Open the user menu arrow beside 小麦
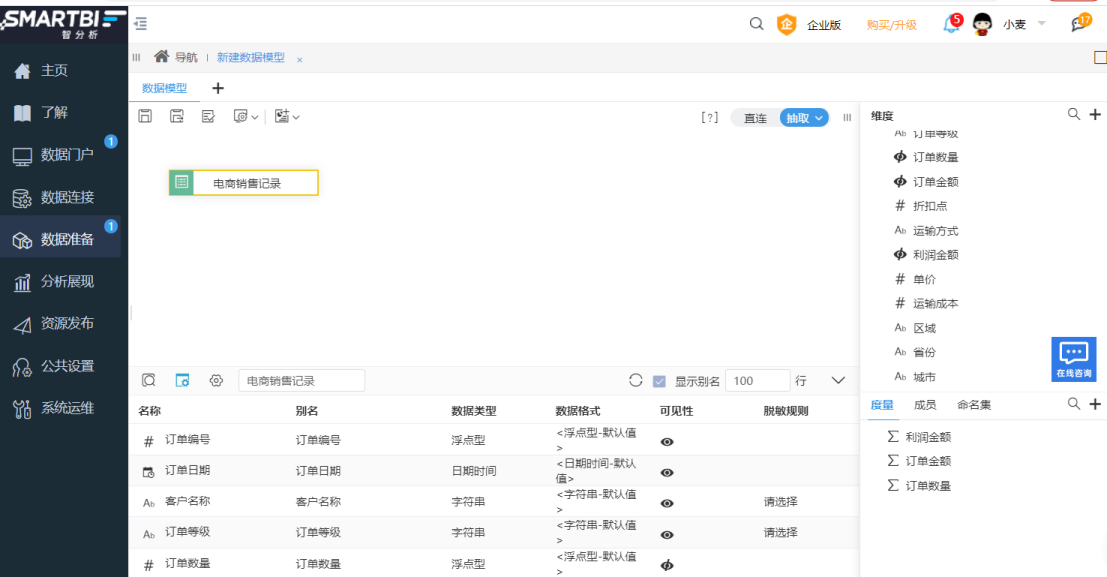This screenshot has height=577, width=1107. 1041,24
